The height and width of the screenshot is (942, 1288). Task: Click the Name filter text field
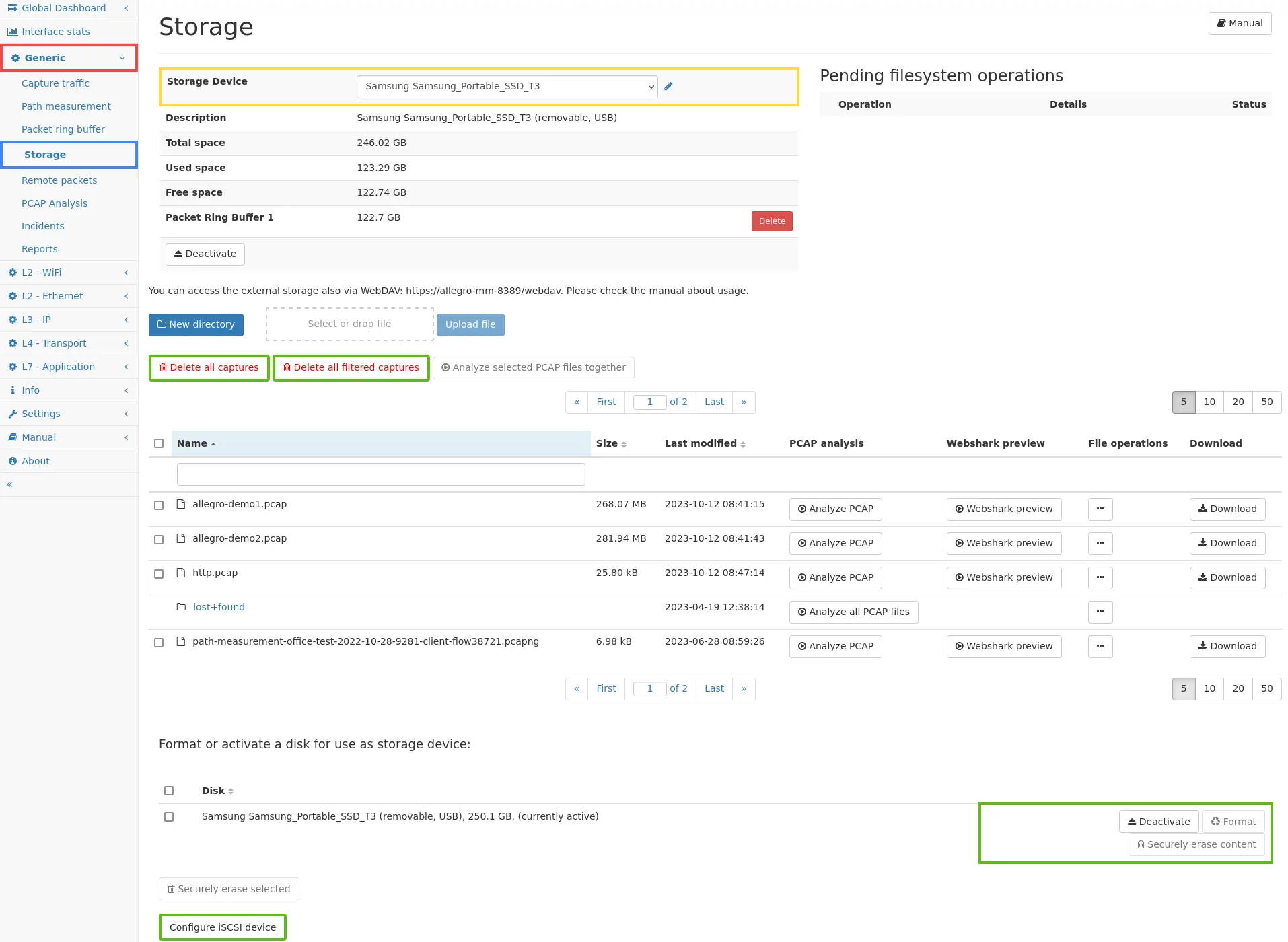click(381, 474)
